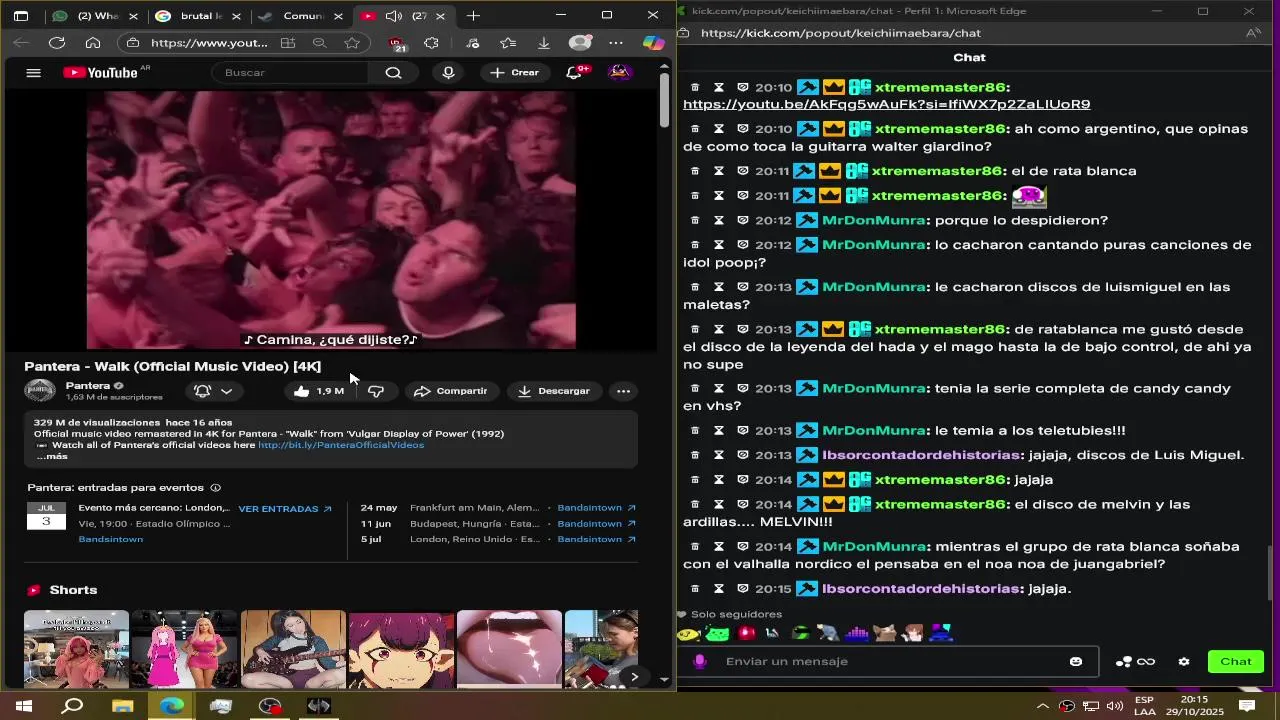Open the Pantera channel name
The width and height of the screenshot is (1280, 720).
88,385
